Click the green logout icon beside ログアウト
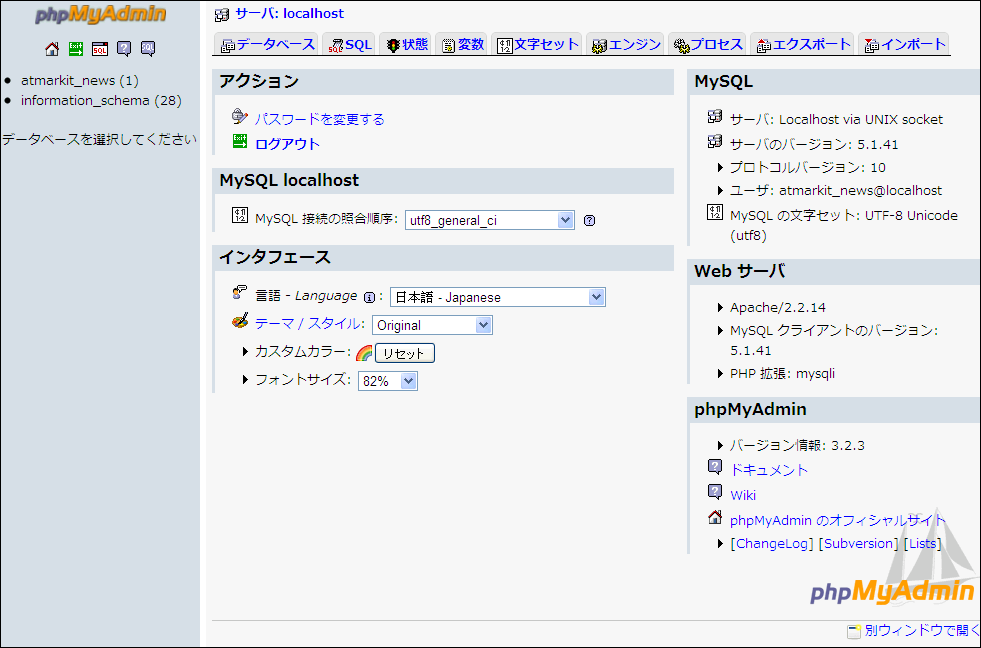The height and width of the screenshot is (648, 981). point(240,141)
